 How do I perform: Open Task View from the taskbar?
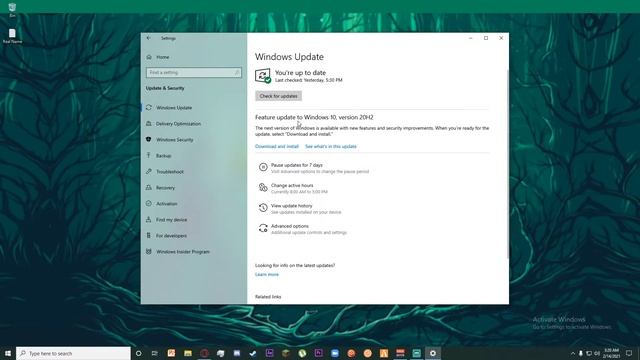point(155,353)
